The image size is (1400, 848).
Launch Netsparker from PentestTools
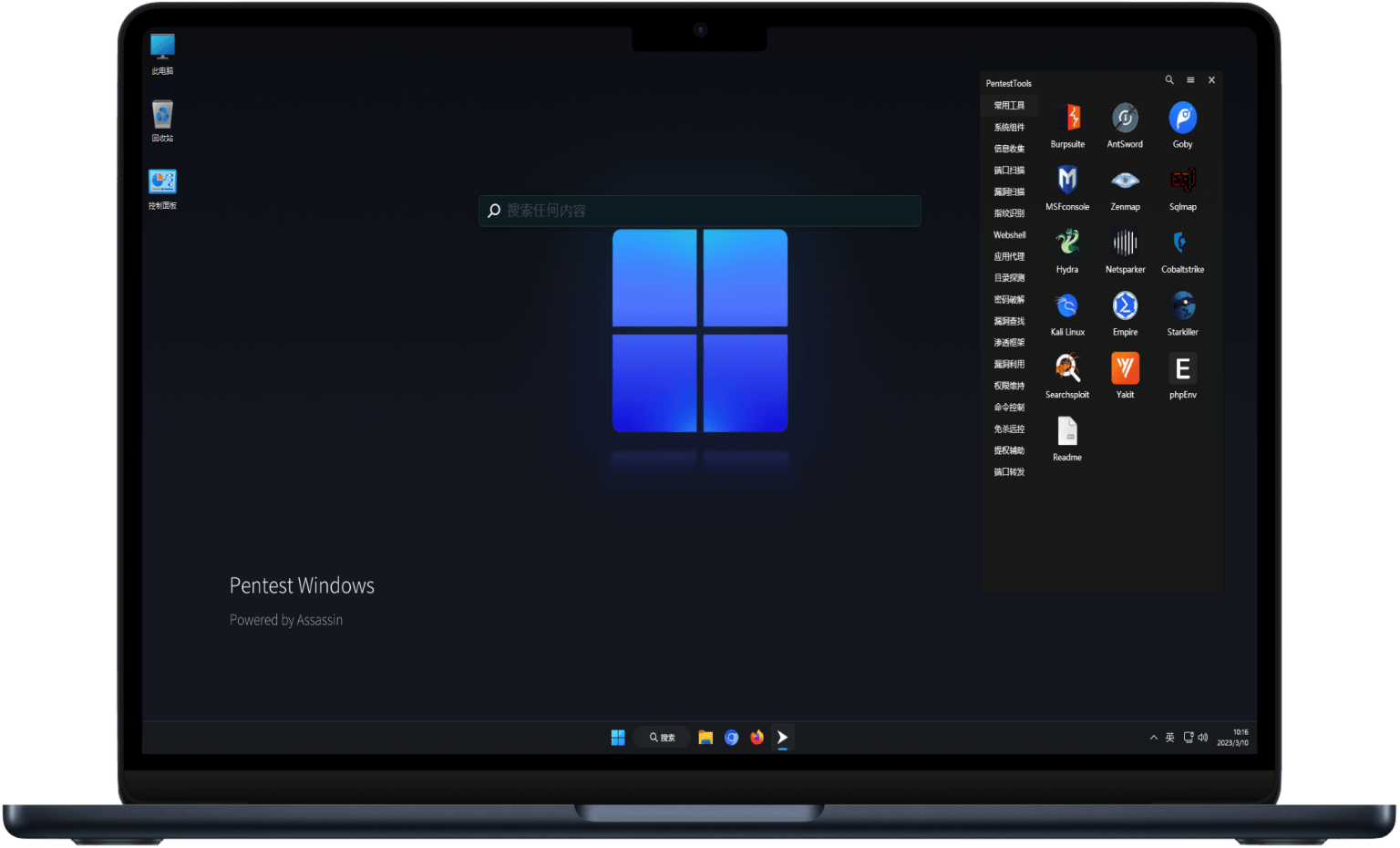1125,243
